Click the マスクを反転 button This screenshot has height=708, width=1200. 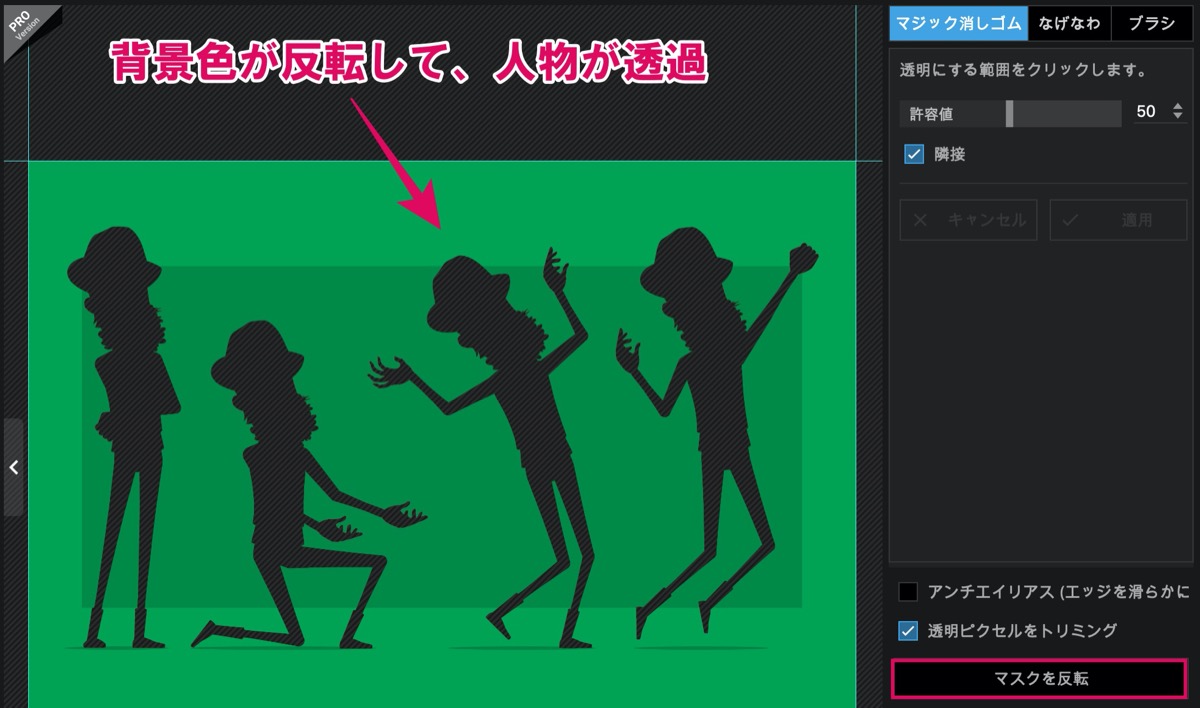(x=1040, y=679)
